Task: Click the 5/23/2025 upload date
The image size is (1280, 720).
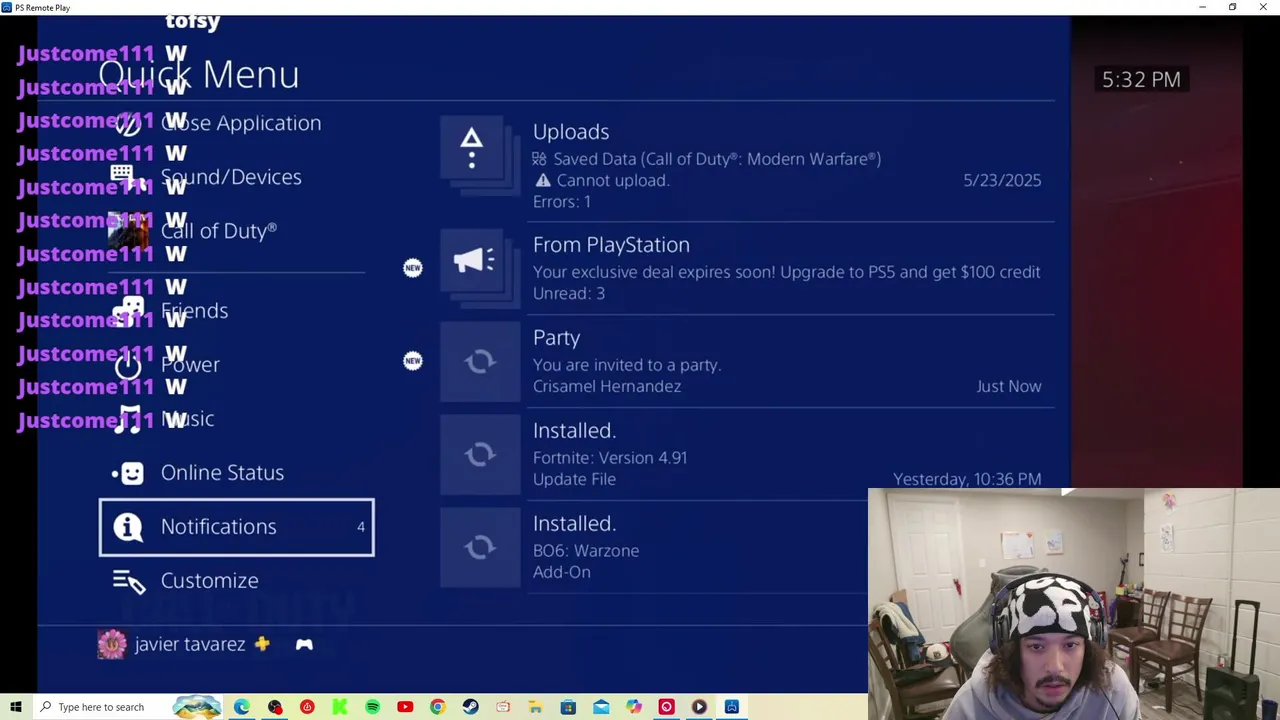Action: tap(1002, 181)
